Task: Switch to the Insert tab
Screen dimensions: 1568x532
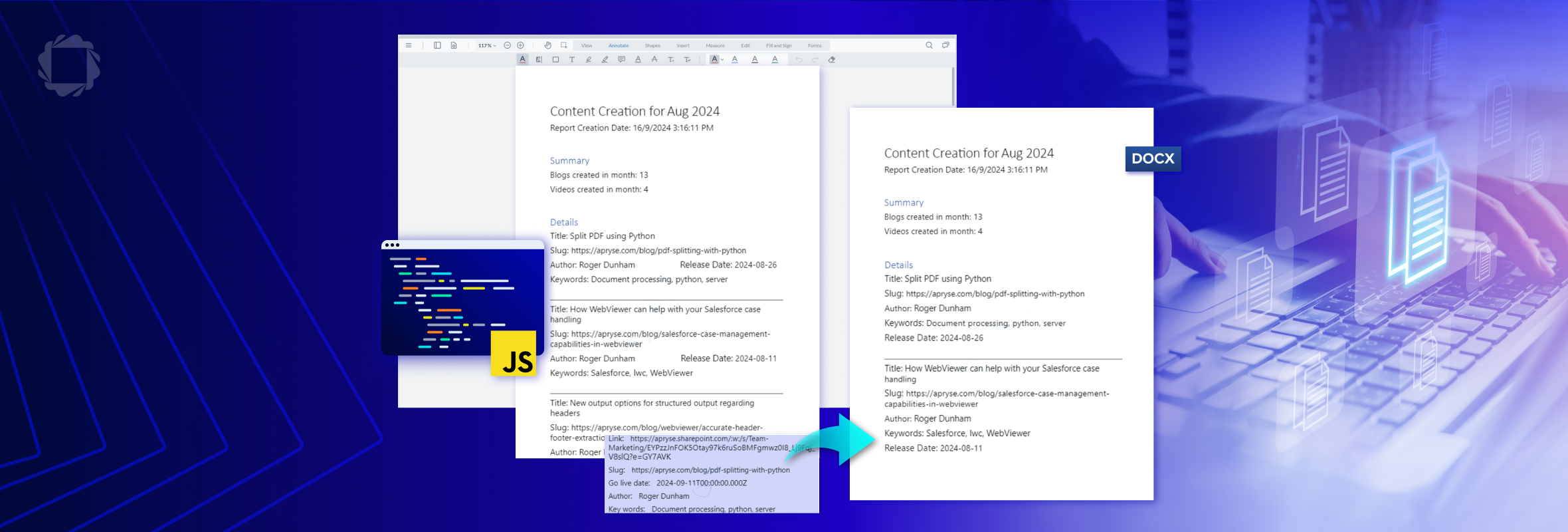Action: pyautogui.click(x=683, y=46)
